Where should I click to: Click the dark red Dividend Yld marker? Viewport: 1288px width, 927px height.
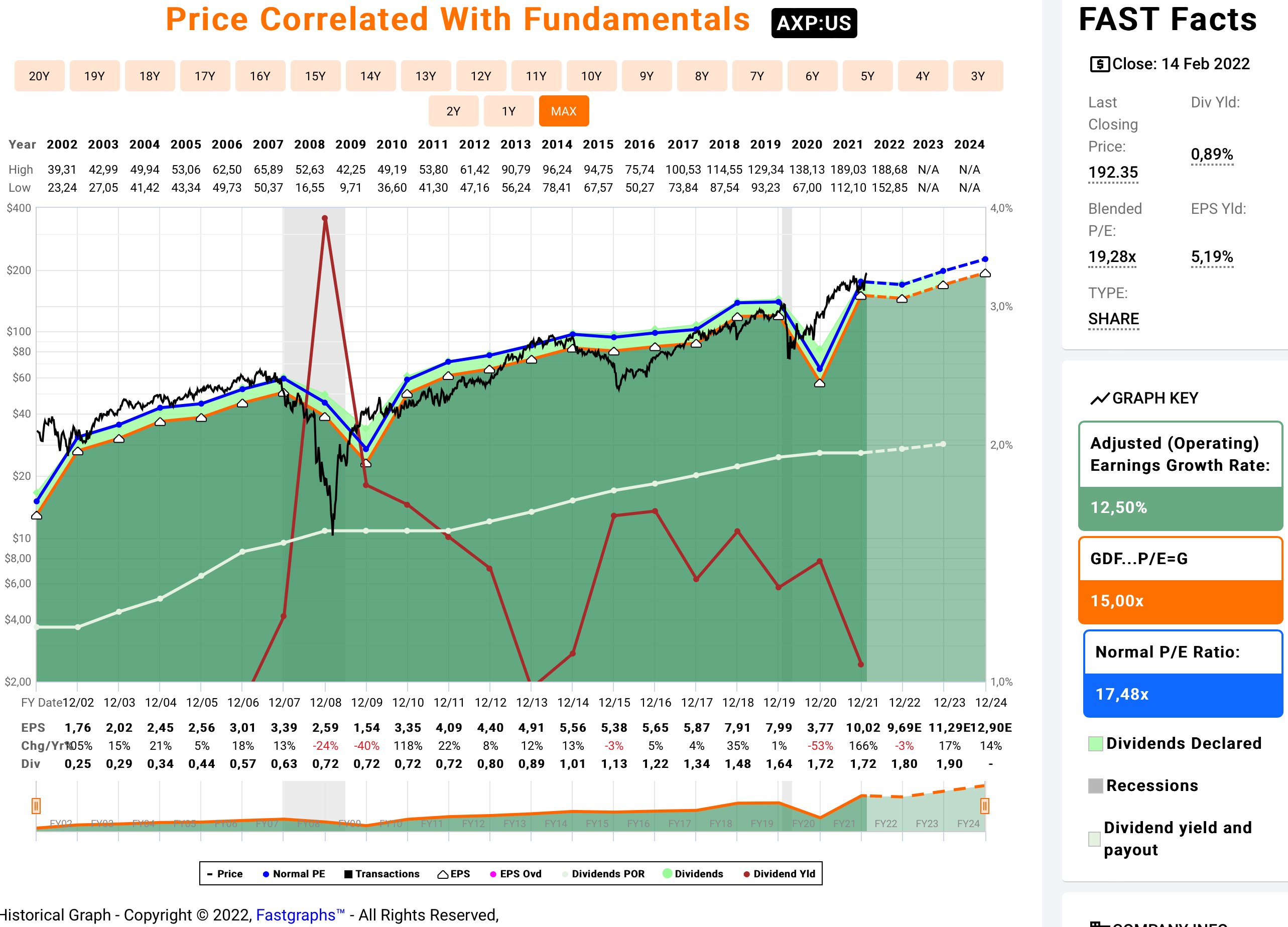click(746, 874)
